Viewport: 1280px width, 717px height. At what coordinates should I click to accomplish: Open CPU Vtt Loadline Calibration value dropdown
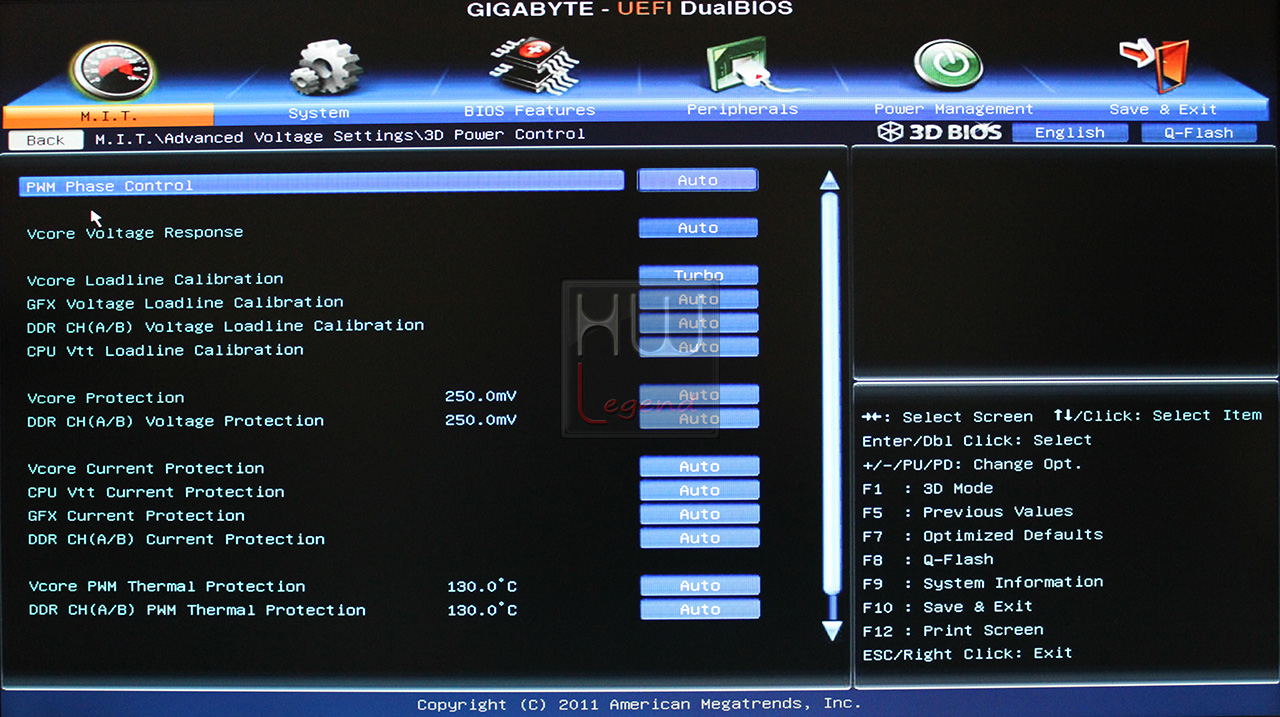click(x=698, y=347)
